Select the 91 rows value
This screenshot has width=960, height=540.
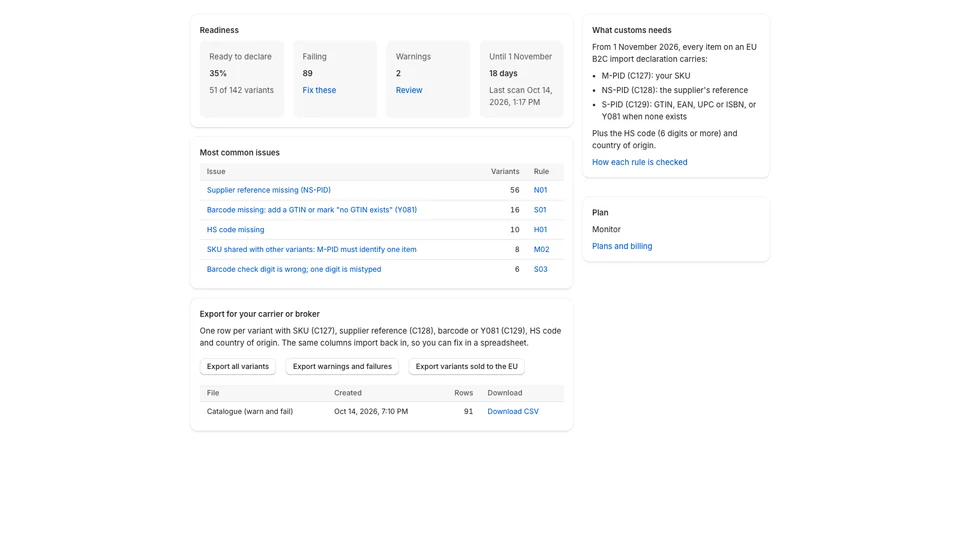(x=468, y=411)
